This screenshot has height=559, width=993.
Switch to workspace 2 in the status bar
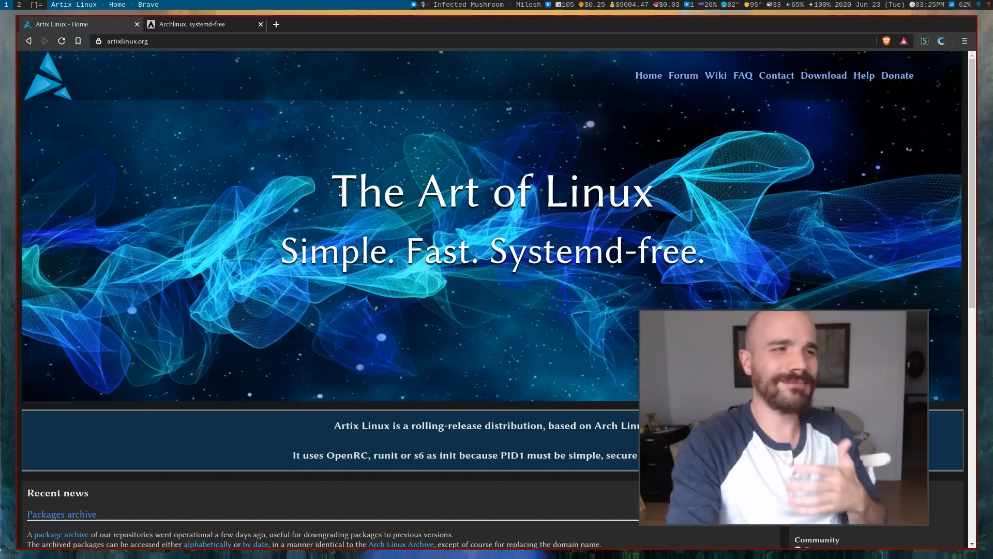pos(19,4)
